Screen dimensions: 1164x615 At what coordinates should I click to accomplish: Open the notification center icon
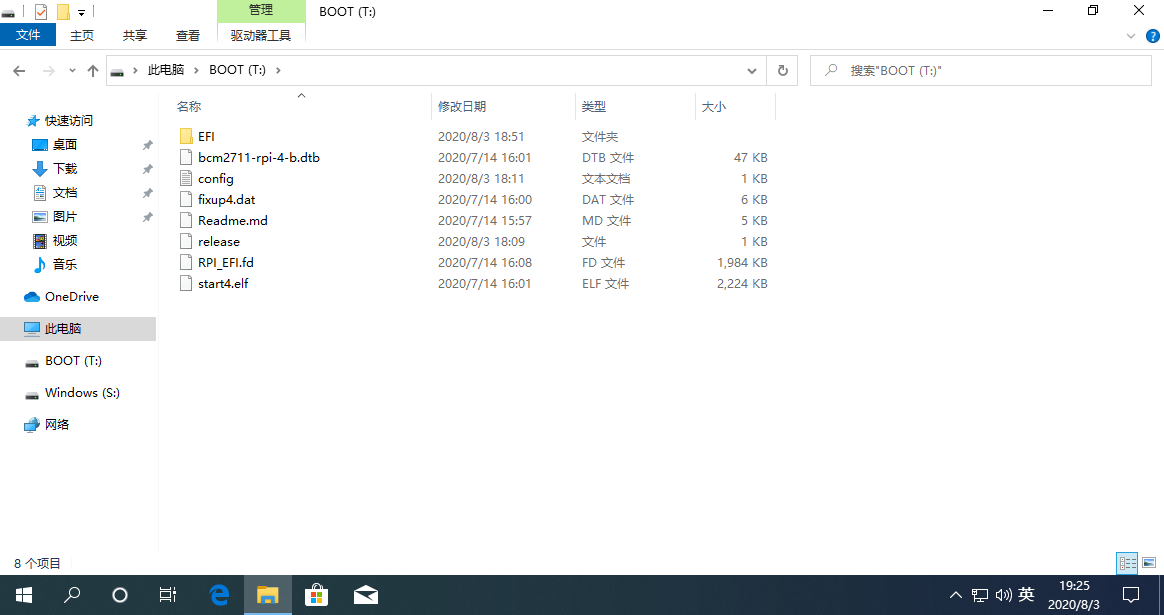pos(1131,594)
